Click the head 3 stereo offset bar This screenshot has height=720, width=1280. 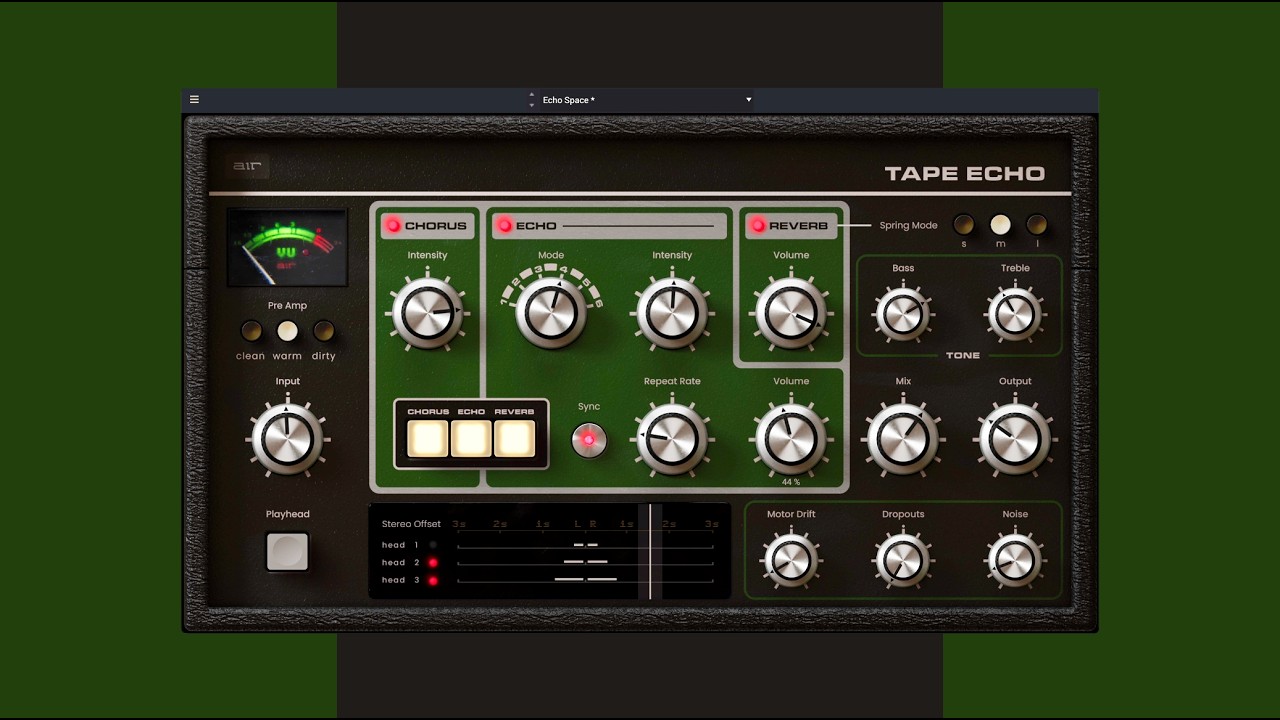(585, 579)
